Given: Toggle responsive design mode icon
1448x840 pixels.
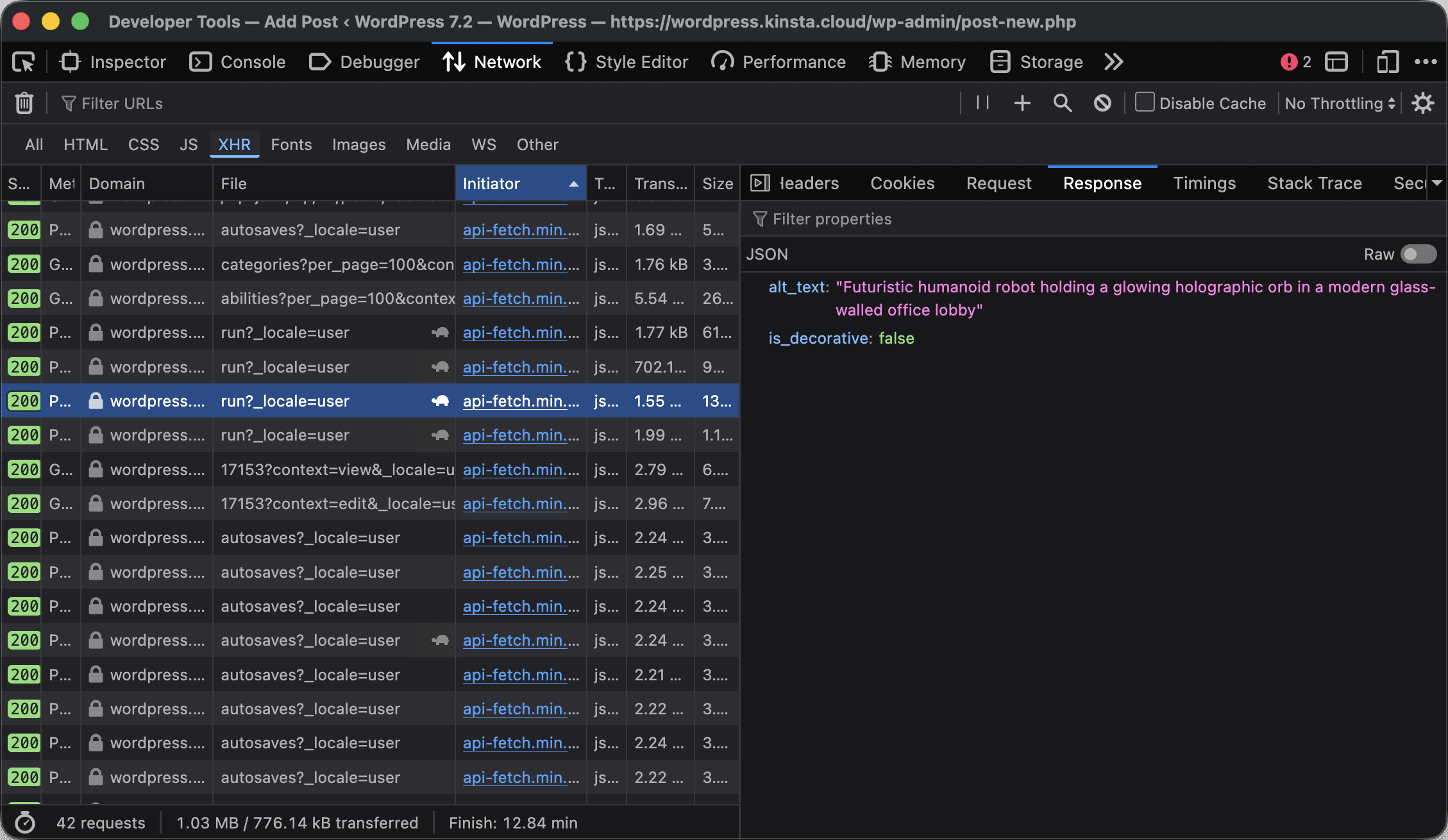Looking at the screenshot, I should (1387, 62).
